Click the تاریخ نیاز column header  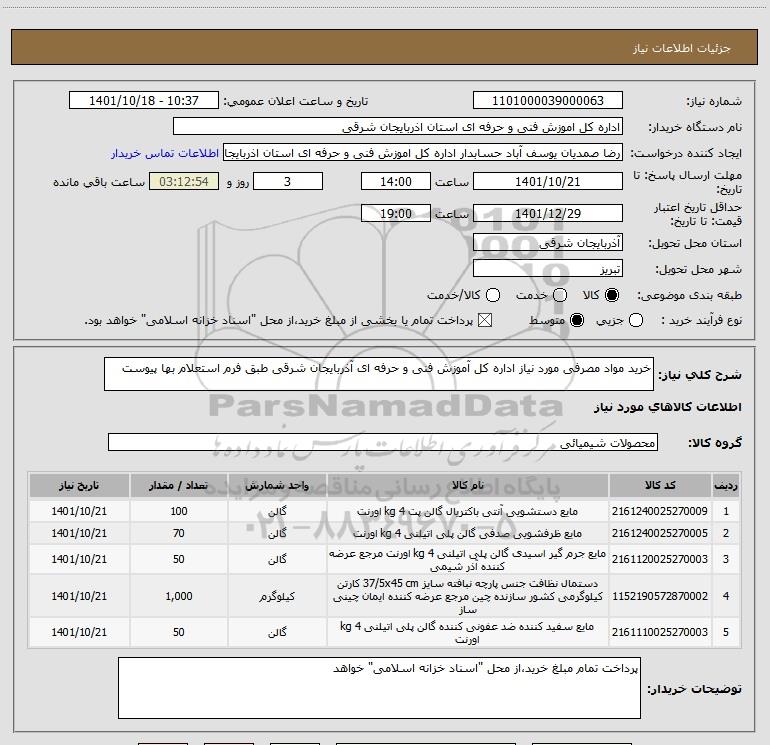(x=79, y=485)
